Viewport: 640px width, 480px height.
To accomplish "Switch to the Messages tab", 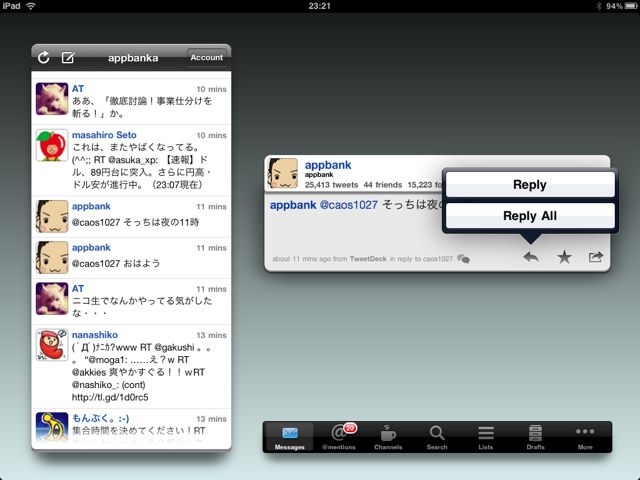I will pos(289,437).
